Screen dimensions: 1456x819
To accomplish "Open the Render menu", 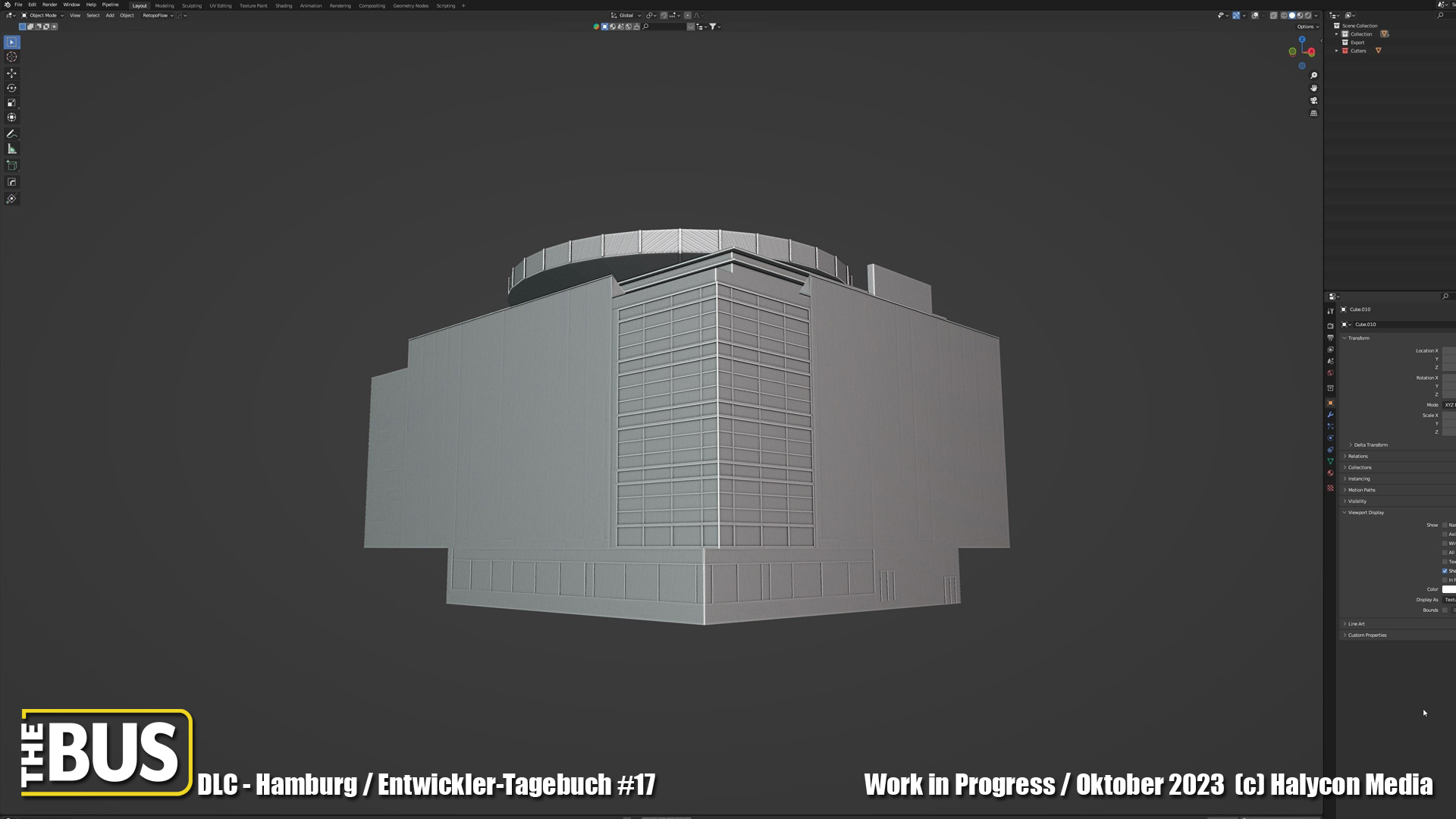I will coord(49,5).
